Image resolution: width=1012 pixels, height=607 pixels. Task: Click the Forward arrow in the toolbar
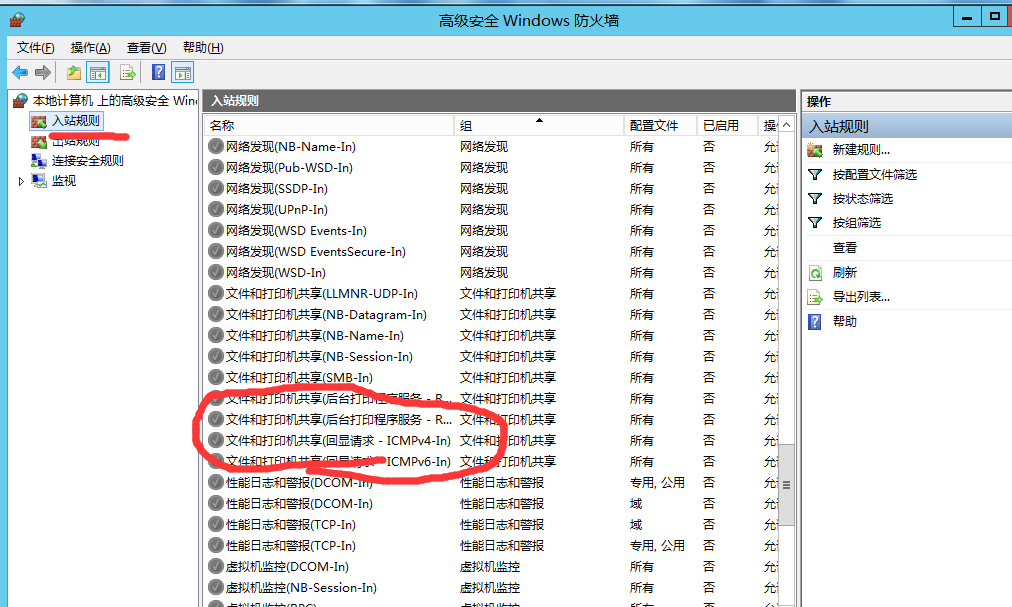42,72
